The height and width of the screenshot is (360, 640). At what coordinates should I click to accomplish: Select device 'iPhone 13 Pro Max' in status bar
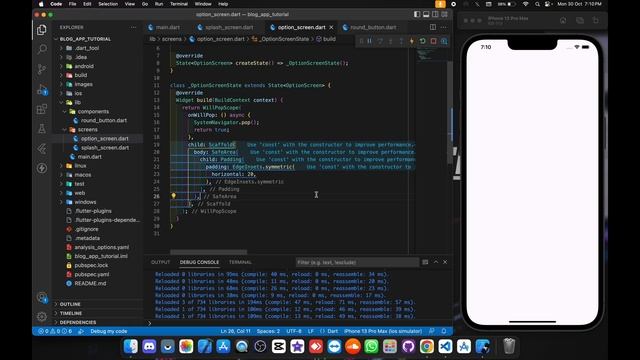pos(383,331)
